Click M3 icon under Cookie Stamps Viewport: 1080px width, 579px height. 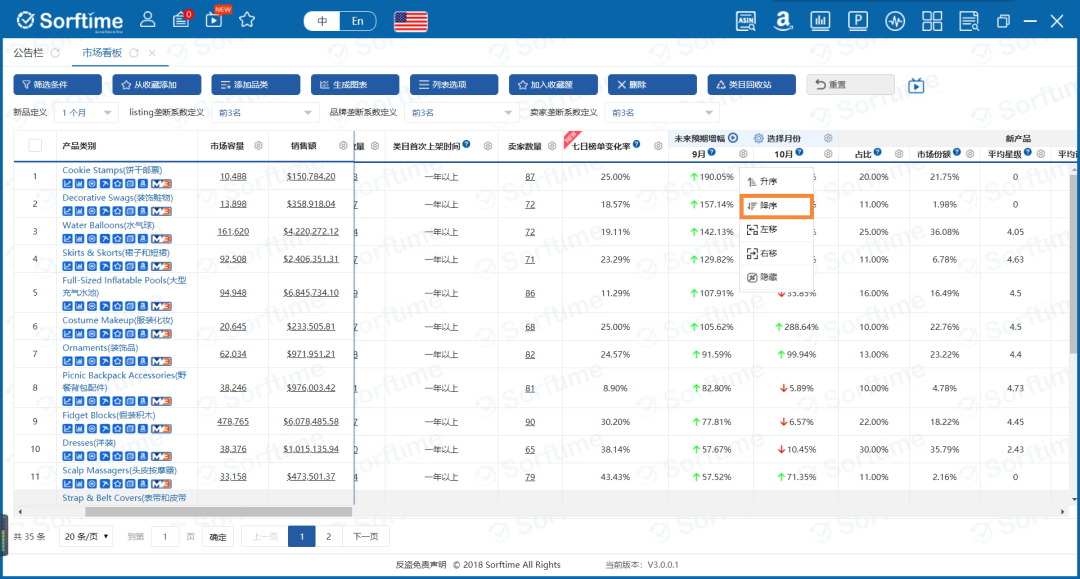click(x=161, y=184)
